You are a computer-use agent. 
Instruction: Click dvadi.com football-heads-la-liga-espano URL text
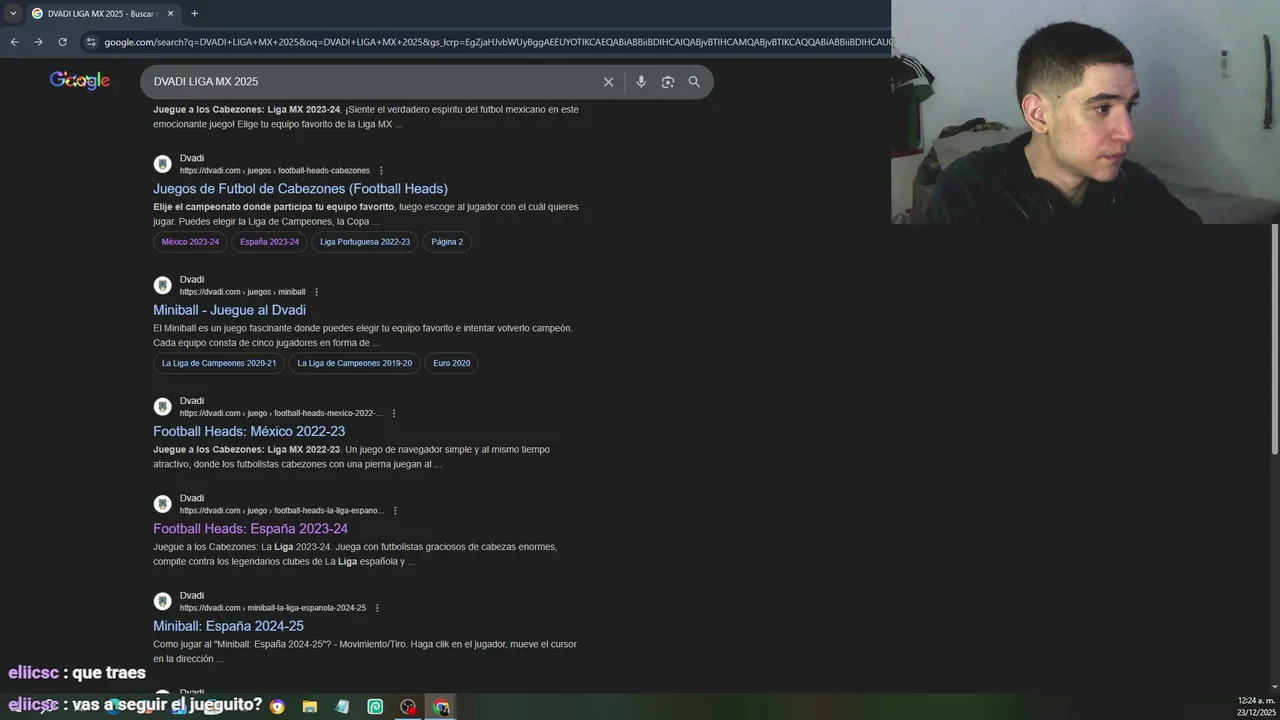pos(282,511)
